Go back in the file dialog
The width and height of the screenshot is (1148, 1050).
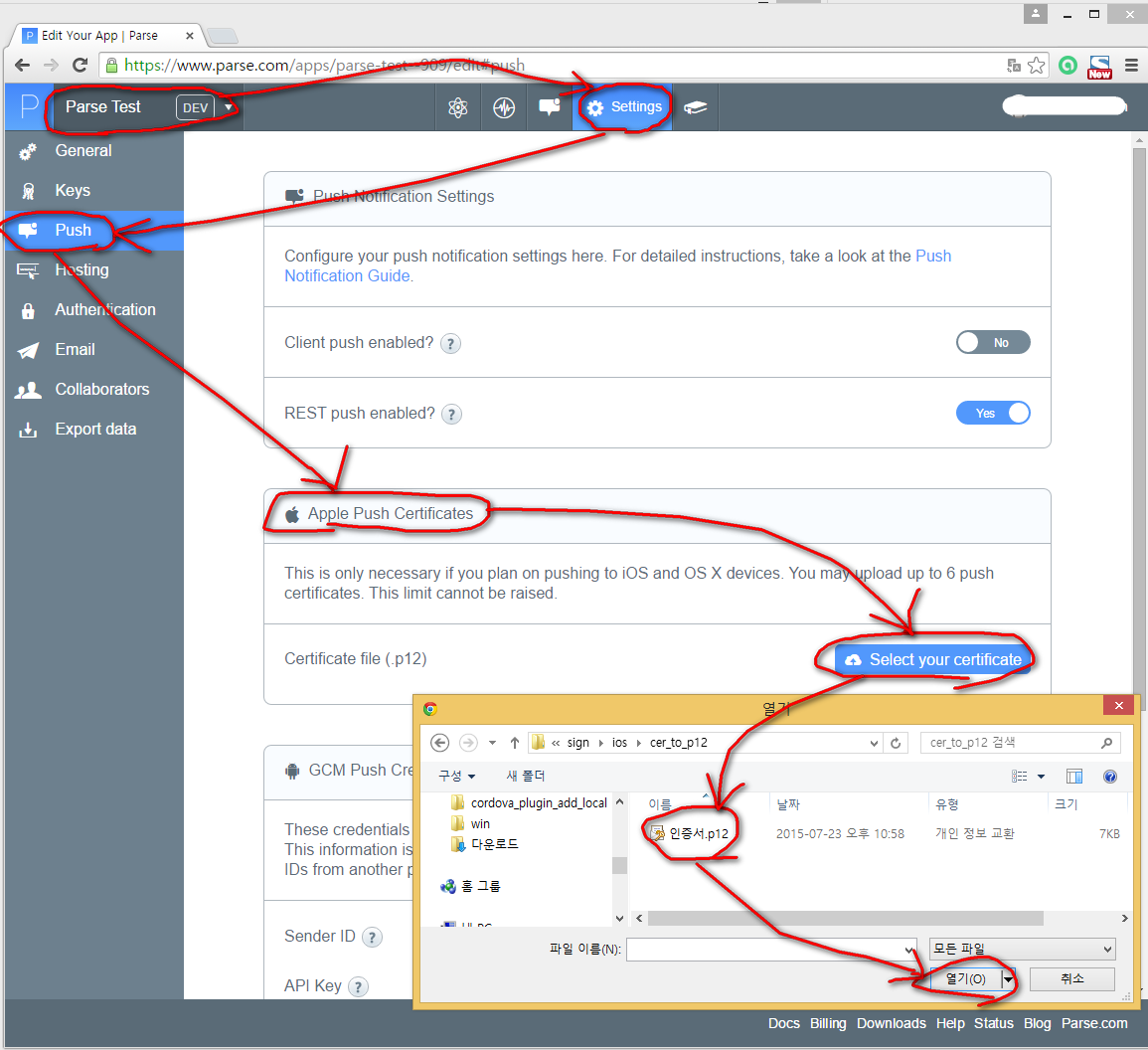pos(439,743)
